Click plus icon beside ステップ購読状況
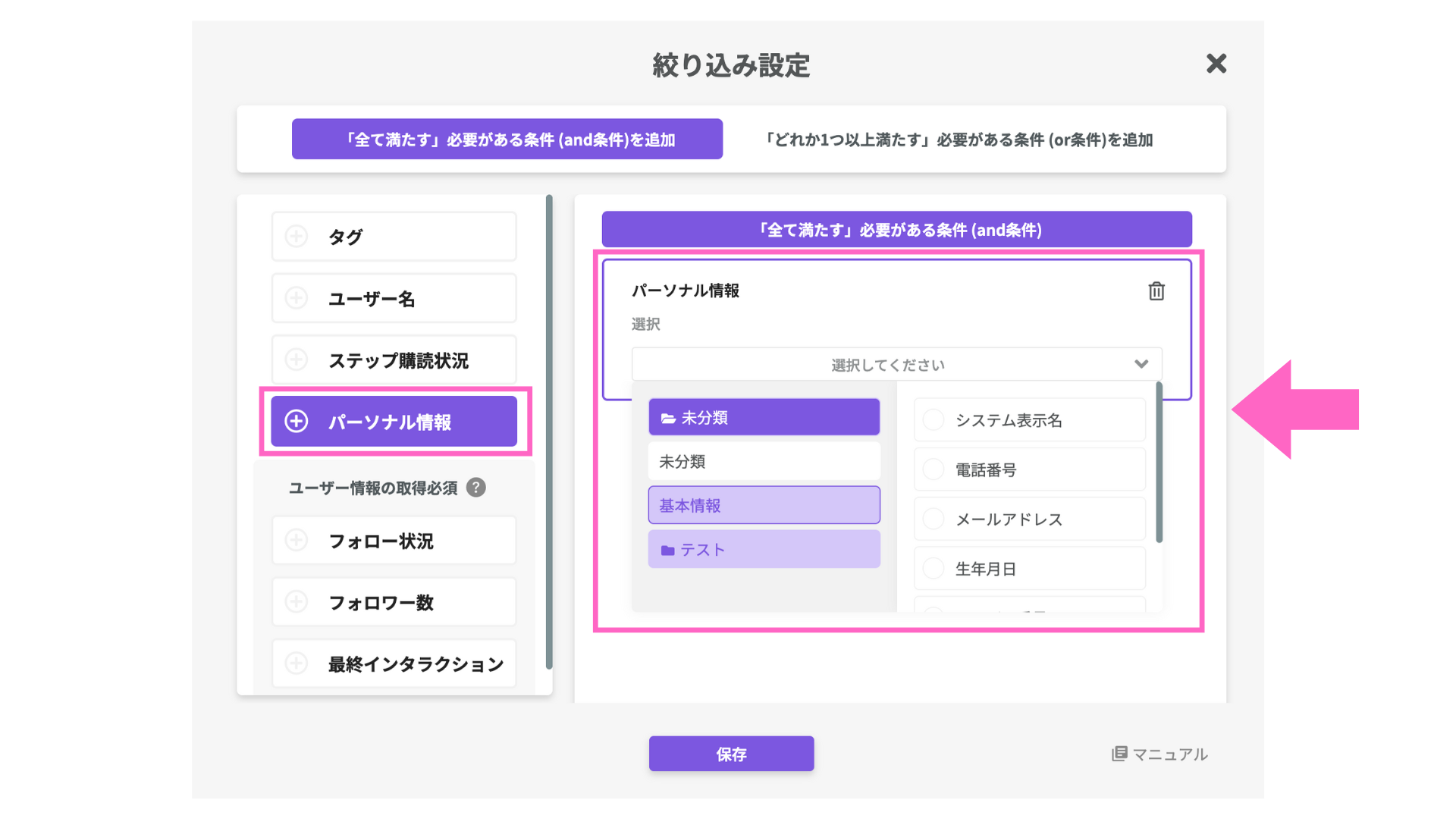 point(297,359)
